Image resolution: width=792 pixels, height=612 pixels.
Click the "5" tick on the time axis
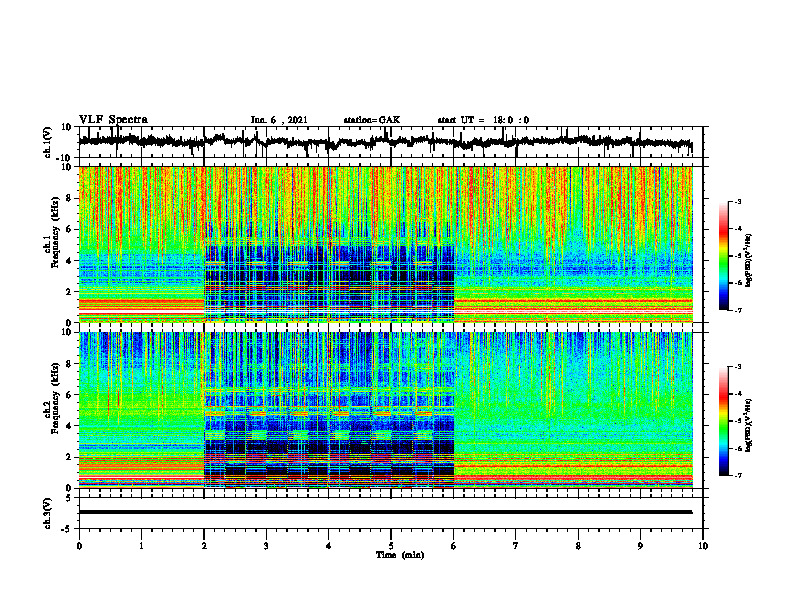(391, 546)
